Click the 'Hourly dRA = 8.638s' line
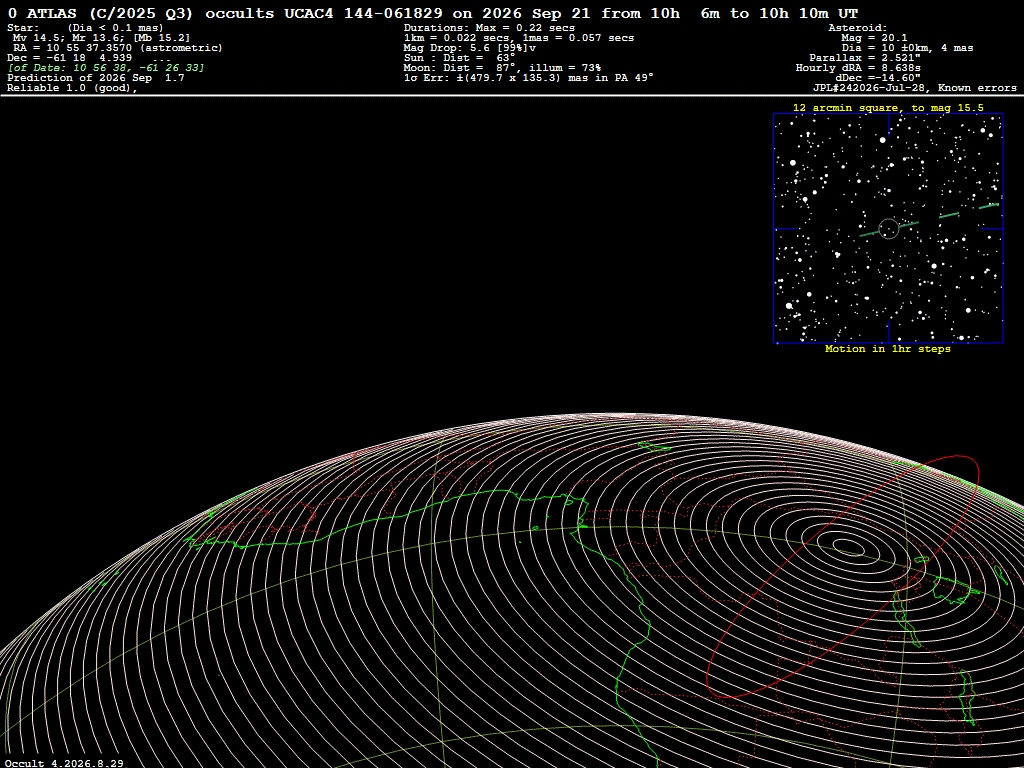Viewport: 1024px width, 768px height. 858,68
